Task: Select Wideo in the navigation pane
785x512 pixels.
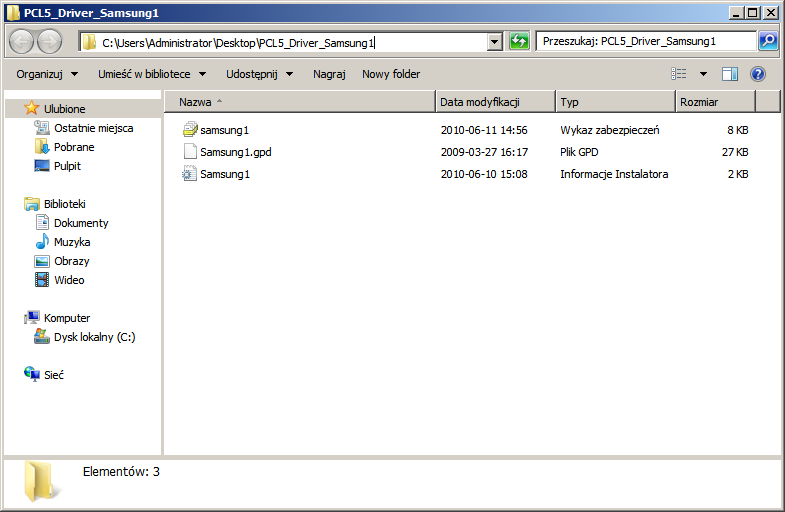Action: pos(69,280)
